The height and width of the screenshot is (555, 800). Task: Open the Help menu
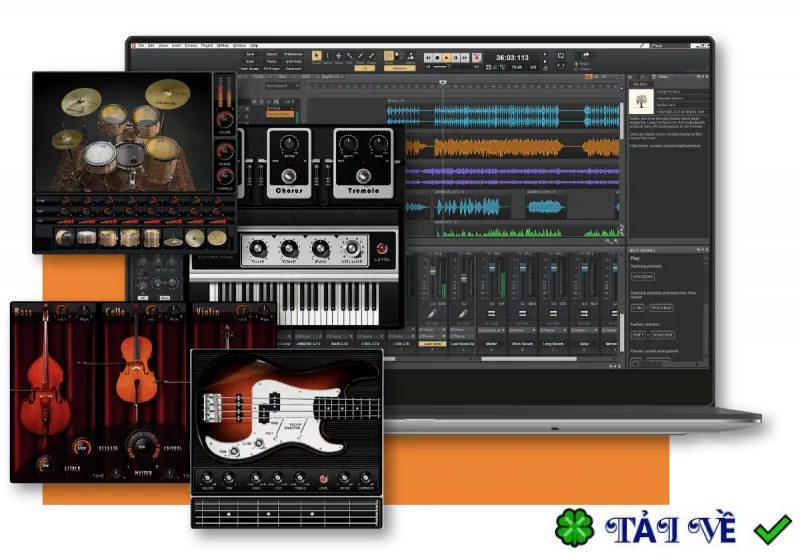(x=254, y=45)
